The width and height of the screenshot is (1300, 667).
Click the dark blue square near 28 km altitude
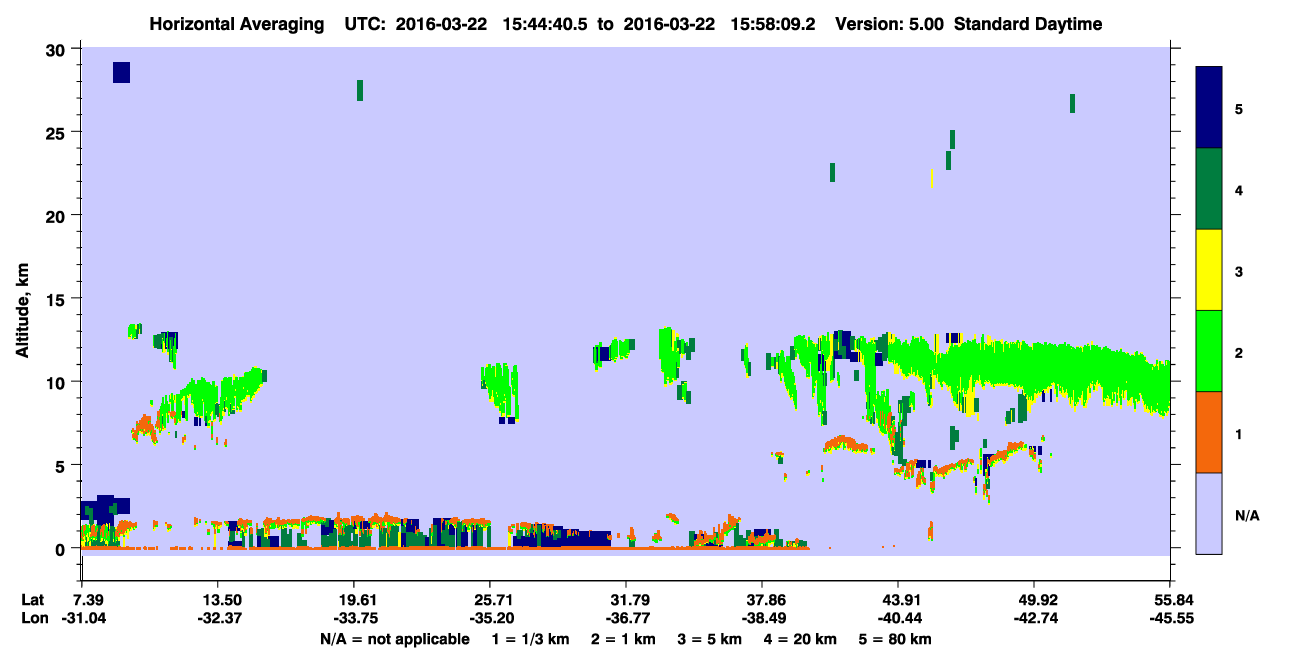pyautogui.click(x=121, y=72)
